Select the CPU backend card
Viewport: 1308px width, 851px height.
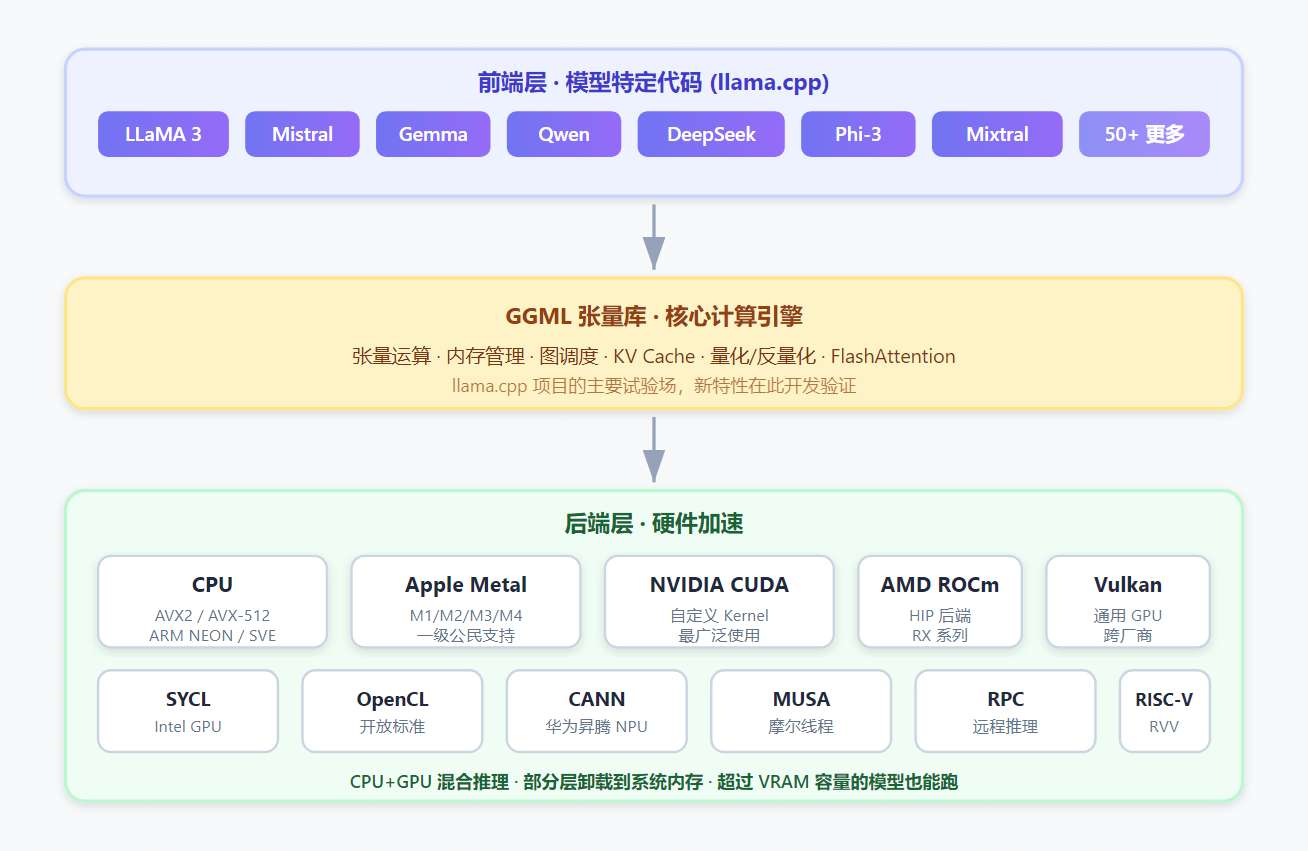[x=212, y=602]
